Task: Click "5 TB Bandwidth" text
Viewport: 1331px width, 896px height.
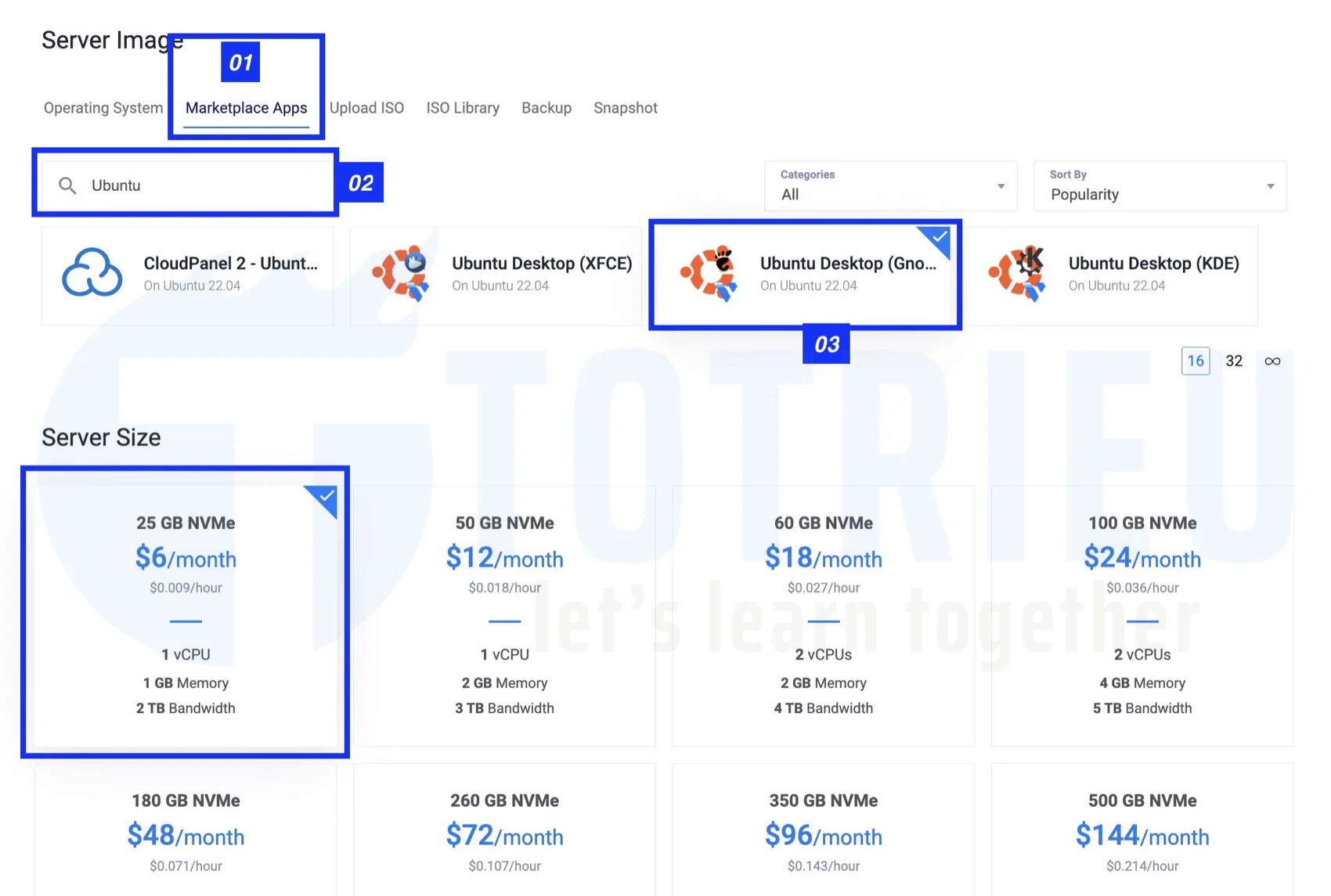Action: [x=1142, y=708]
